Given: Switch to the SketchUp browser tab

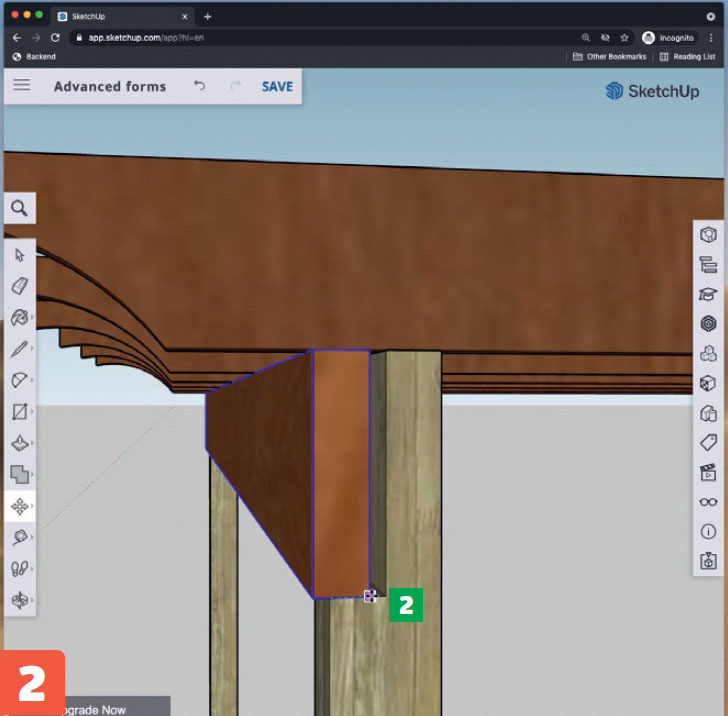Looking at the screenshot, I should 120,16.
